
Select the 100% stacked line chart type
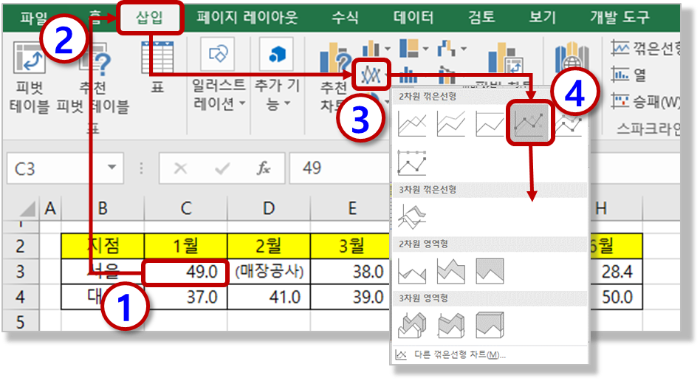tap(490, 124)
